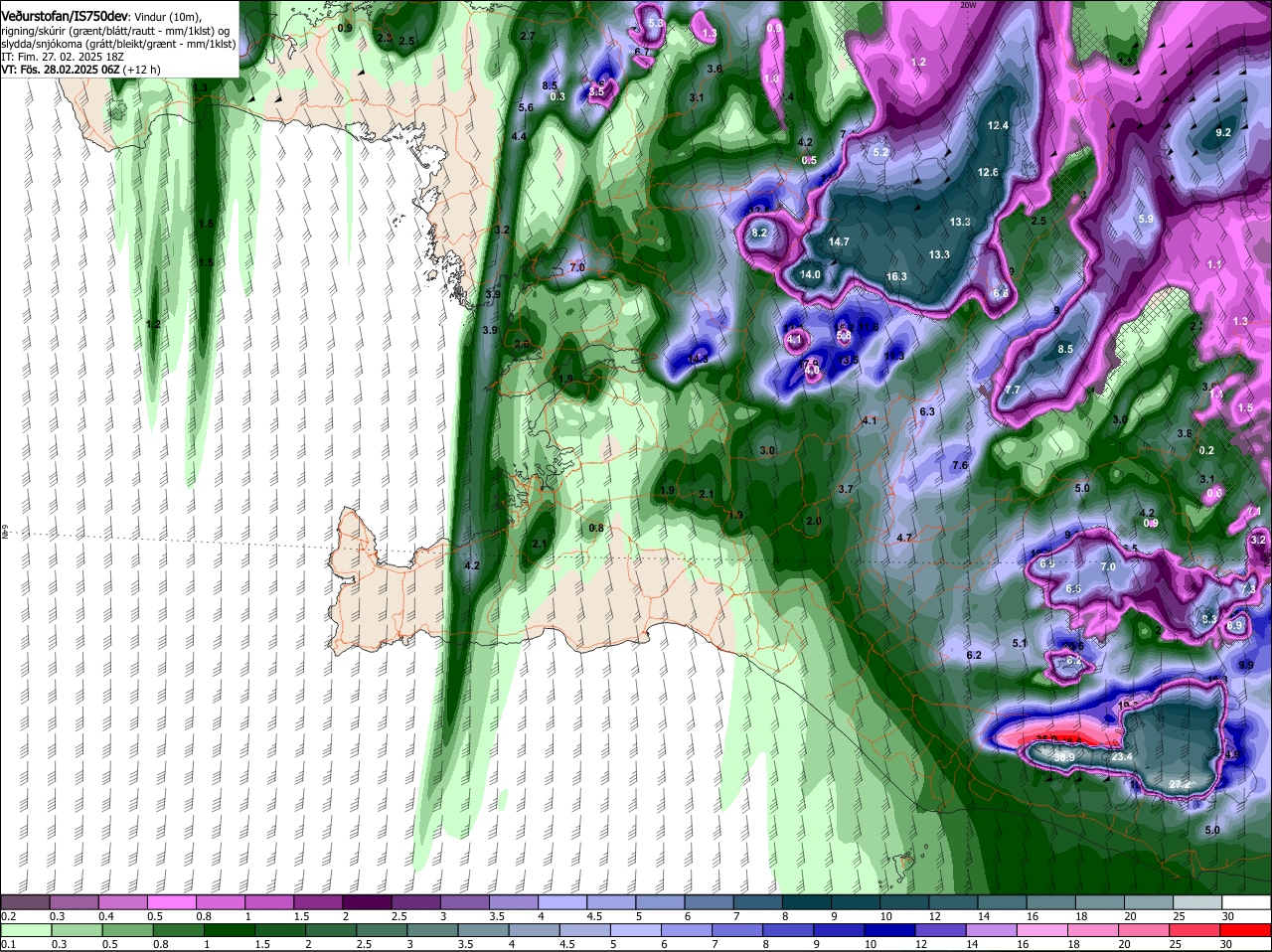Viewport: 1272px width, 952px height.
Task: Pick the top legend swatch starting at 0.2
Action: 25,902
